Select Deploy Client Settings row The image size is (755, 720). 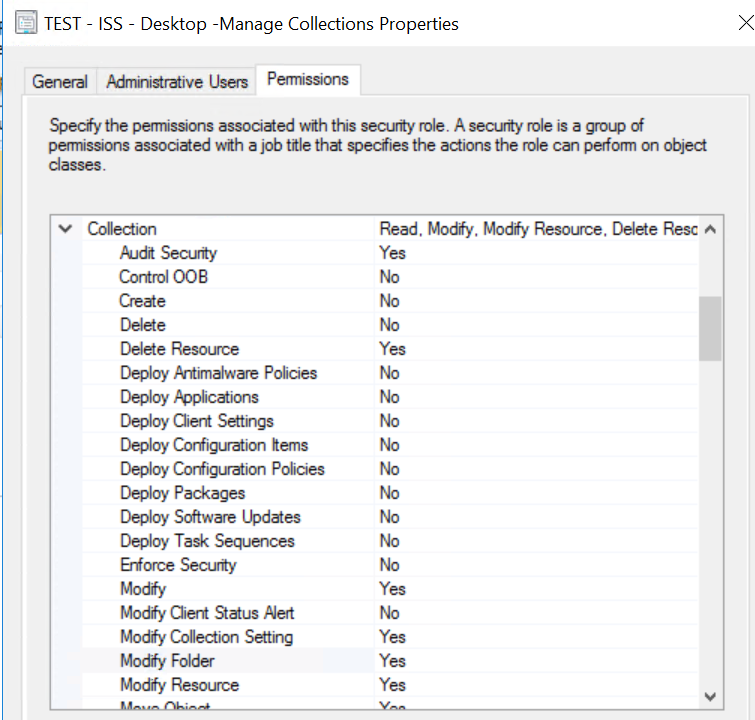(x=390, y=421)
